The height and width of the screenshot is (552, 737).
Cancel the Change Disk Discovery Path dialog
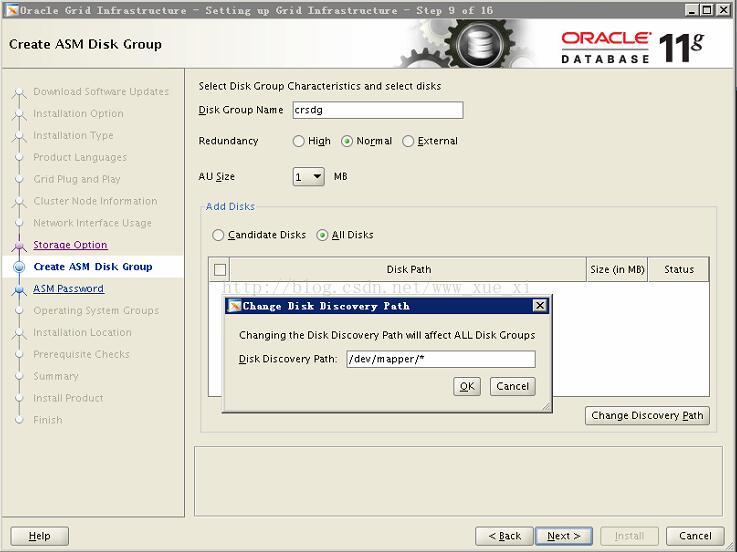512,386
